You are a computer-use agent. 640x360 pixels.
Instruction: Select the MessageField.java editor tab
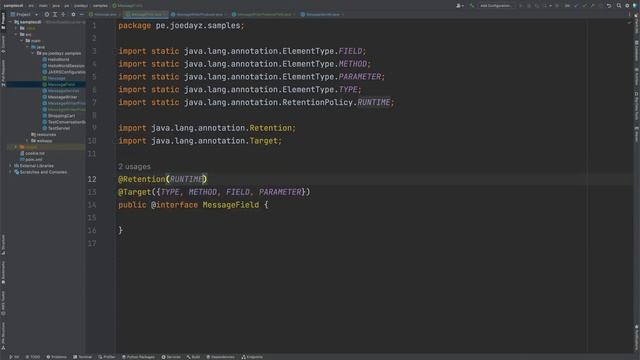click(146, 14)
